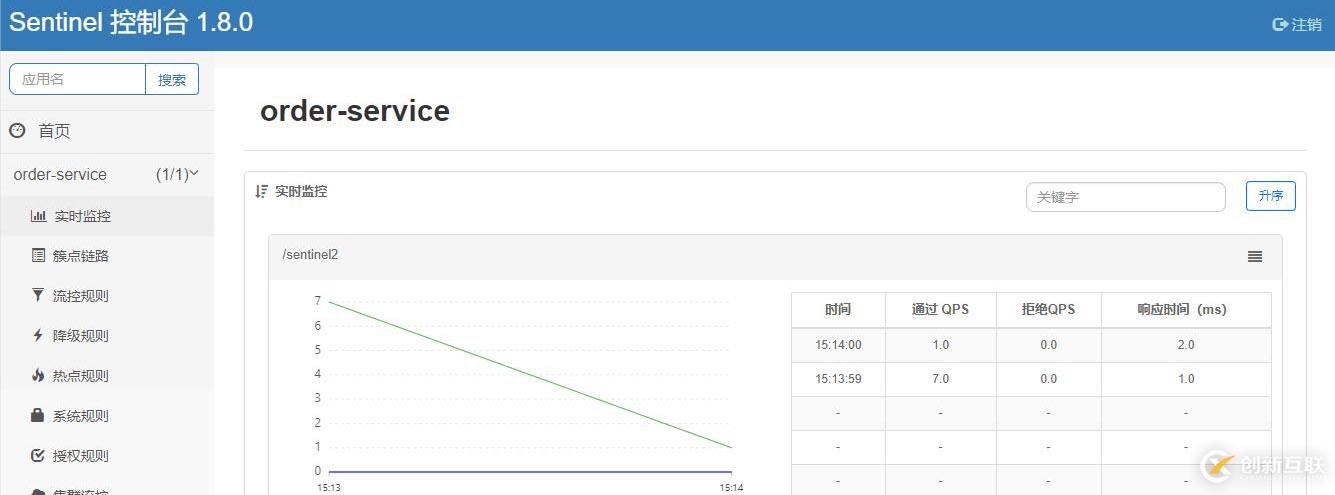
Task: Click the order-service page heading
Action: 355,110
